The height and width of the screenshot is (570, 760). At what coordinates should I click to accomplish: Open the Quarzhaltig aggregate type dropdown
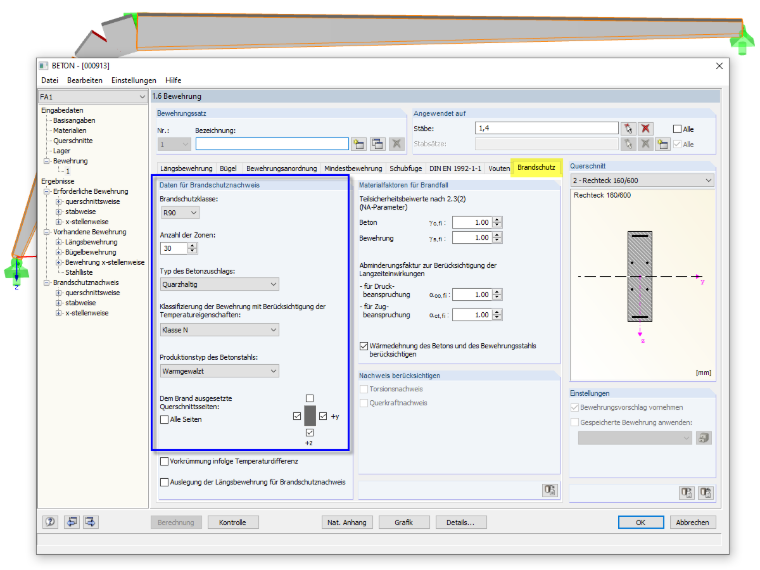220,284
